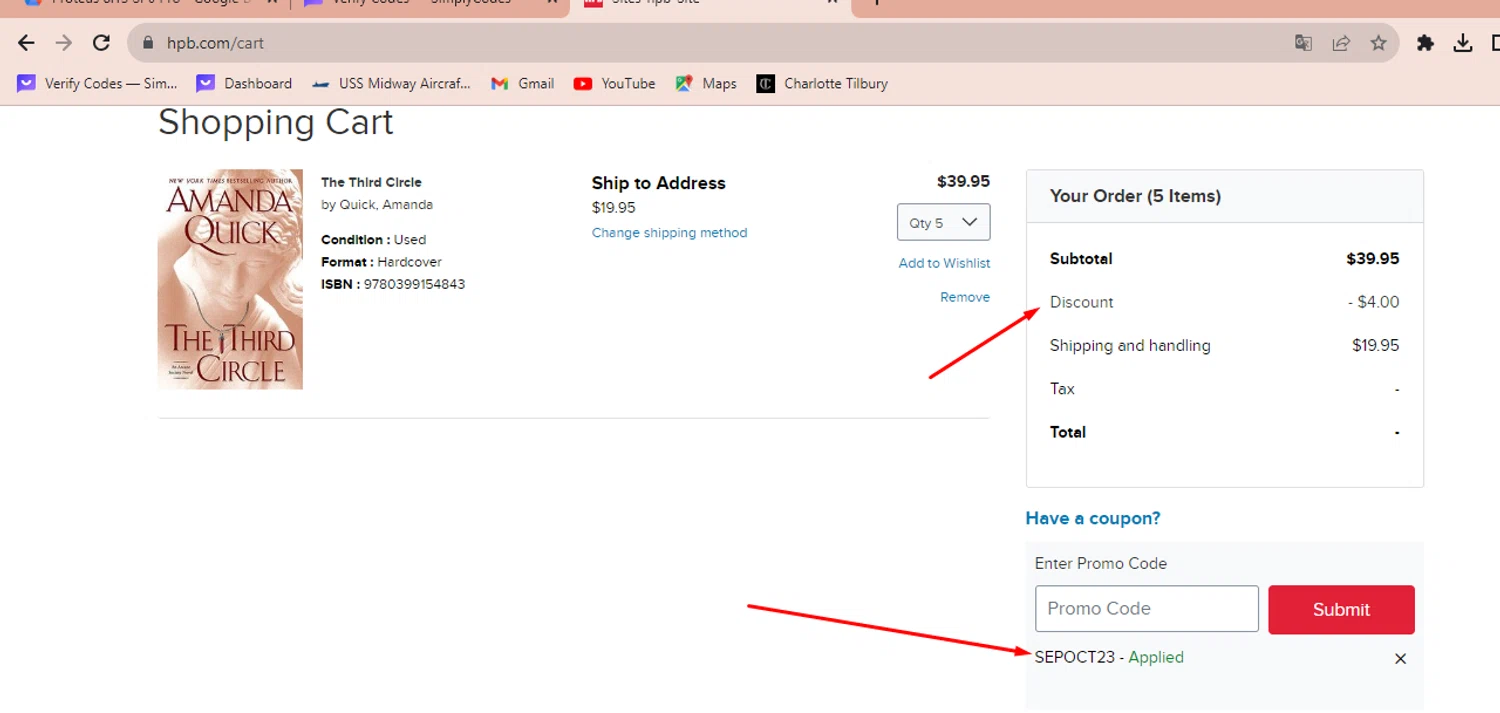This screenshot has height=713, width=1500.
Task: Click the ISBN 9780399154843 text
Action: (393, 284)
